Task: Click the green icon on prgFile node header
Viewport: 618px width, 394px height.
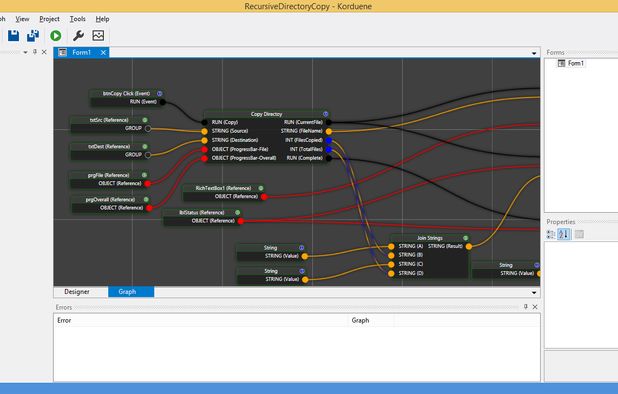Action: coord(144,175)
